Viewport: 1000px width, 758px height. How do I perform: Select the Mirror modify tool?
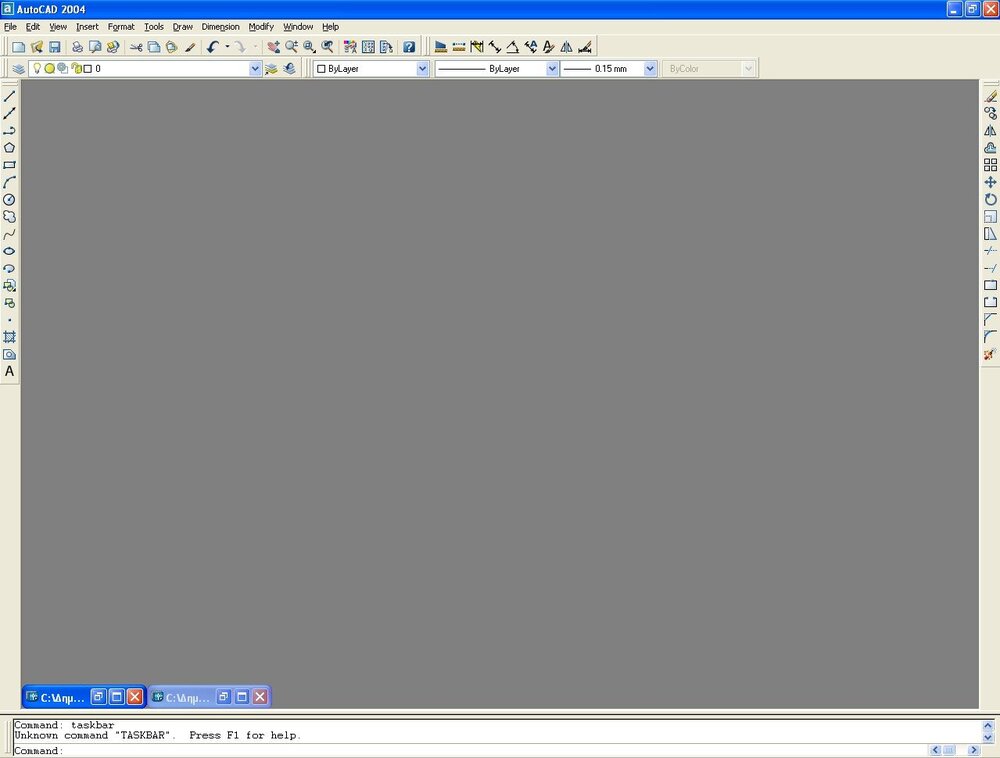point(990,128)
